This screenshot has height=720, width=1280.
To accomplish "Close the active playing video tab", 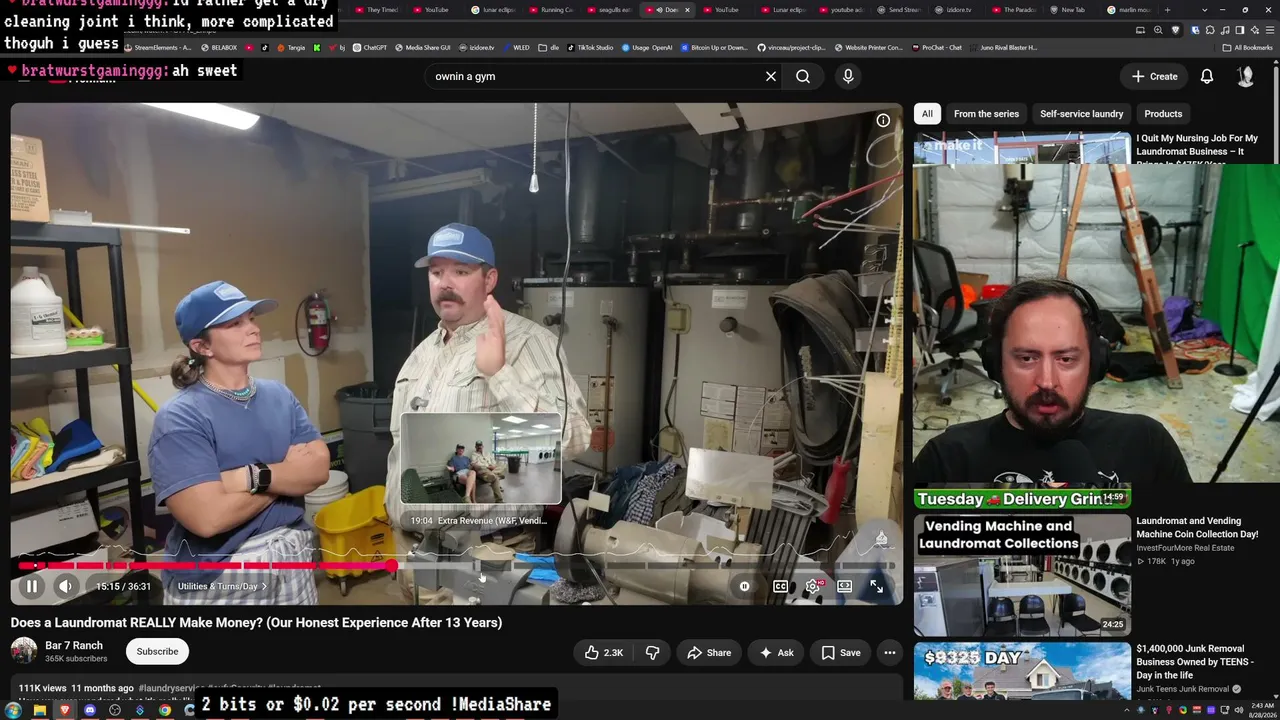I will point(687,10).
